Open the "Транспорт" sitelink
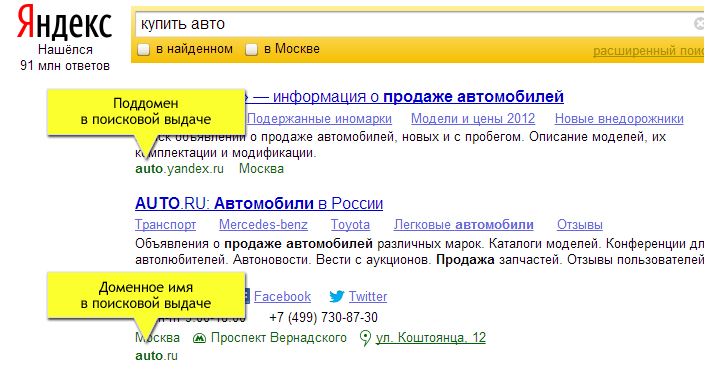This screenshot has height=374, width=704. (165, 224)
